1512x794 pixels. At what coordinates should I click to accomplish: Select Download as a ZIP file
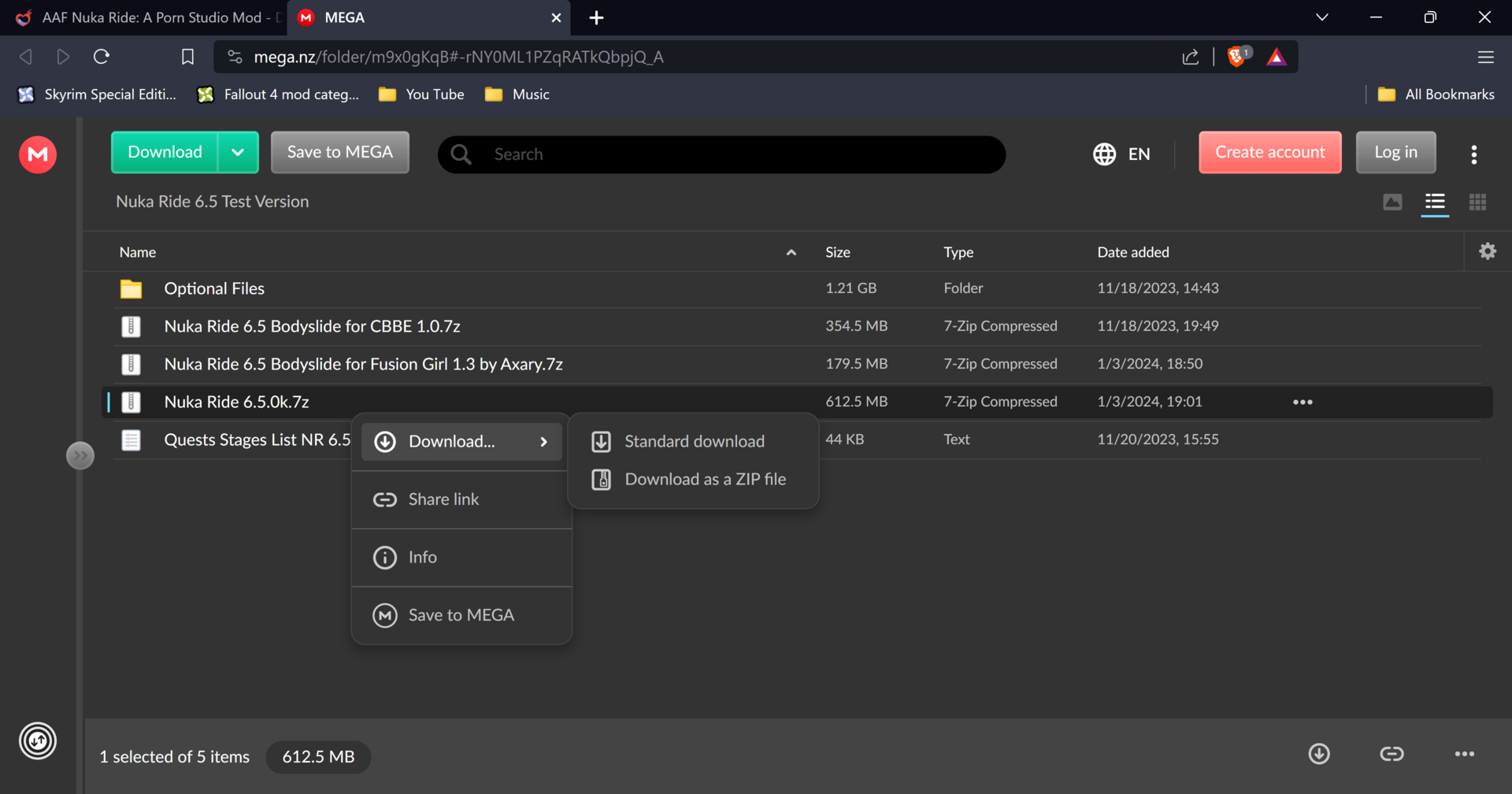coord(693,479)
